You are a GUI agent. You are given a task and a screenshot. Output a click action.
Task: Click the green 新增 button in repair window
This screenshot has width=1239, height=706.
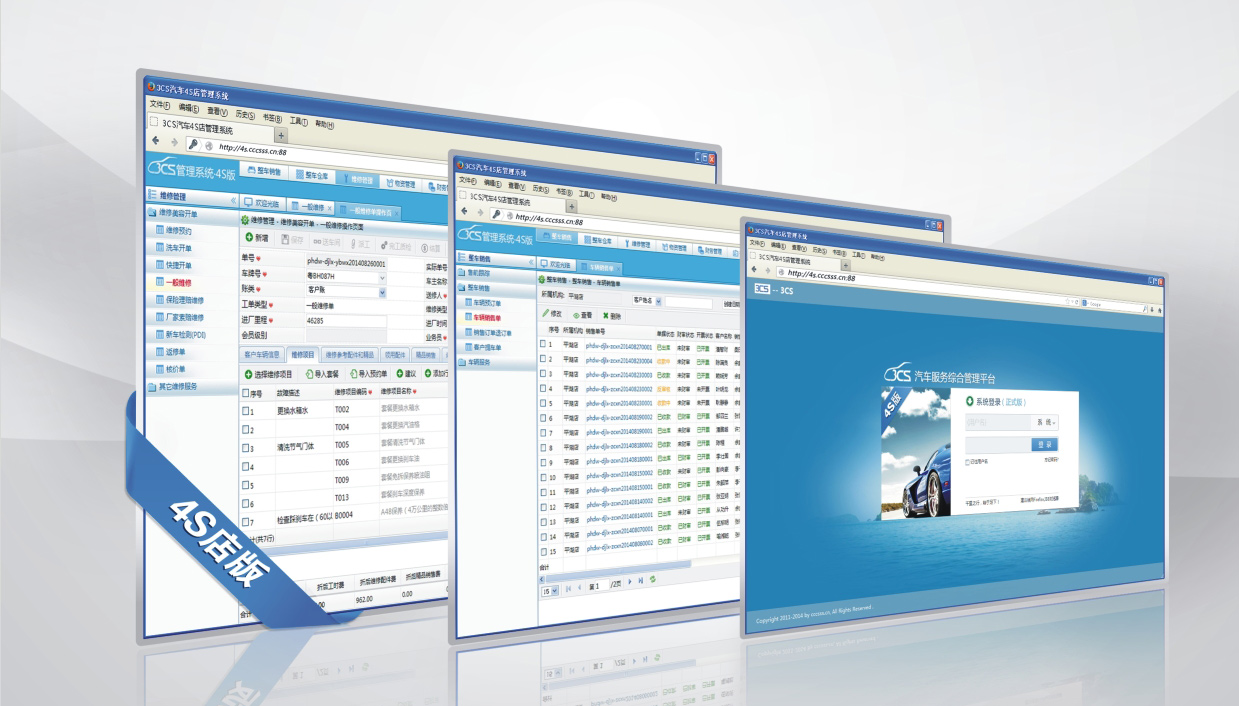257,239
